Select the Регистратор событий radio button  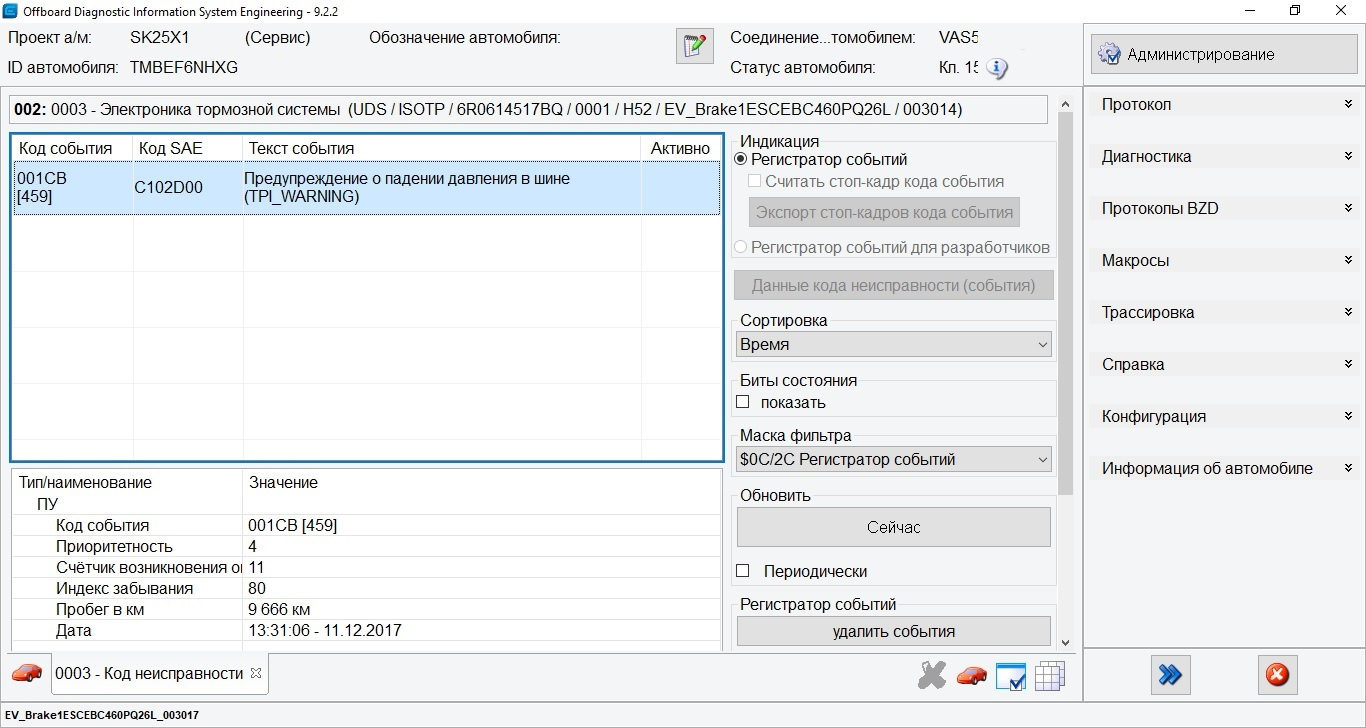point(741,159)
